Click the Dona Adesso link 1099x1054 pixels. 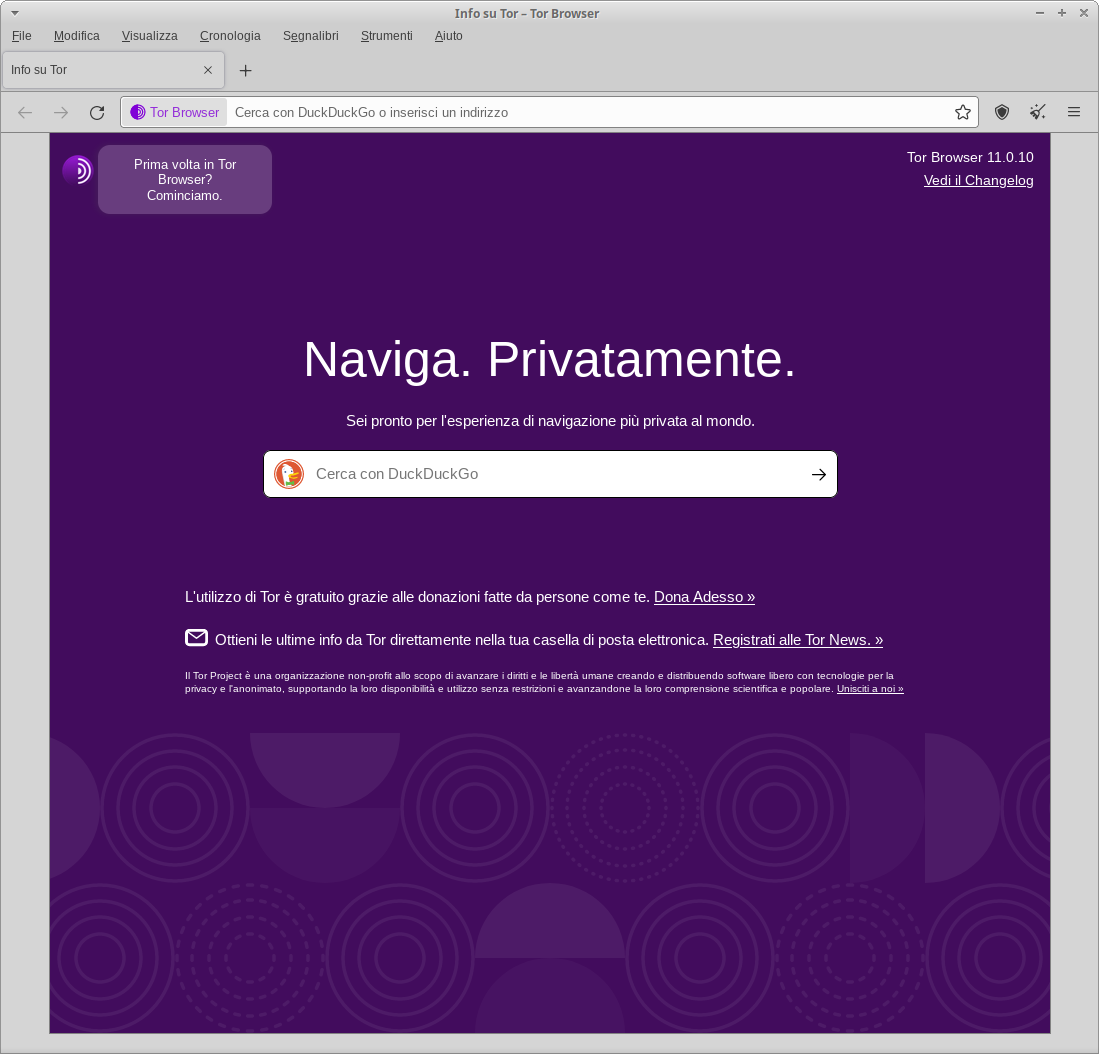tap(704, 597)
